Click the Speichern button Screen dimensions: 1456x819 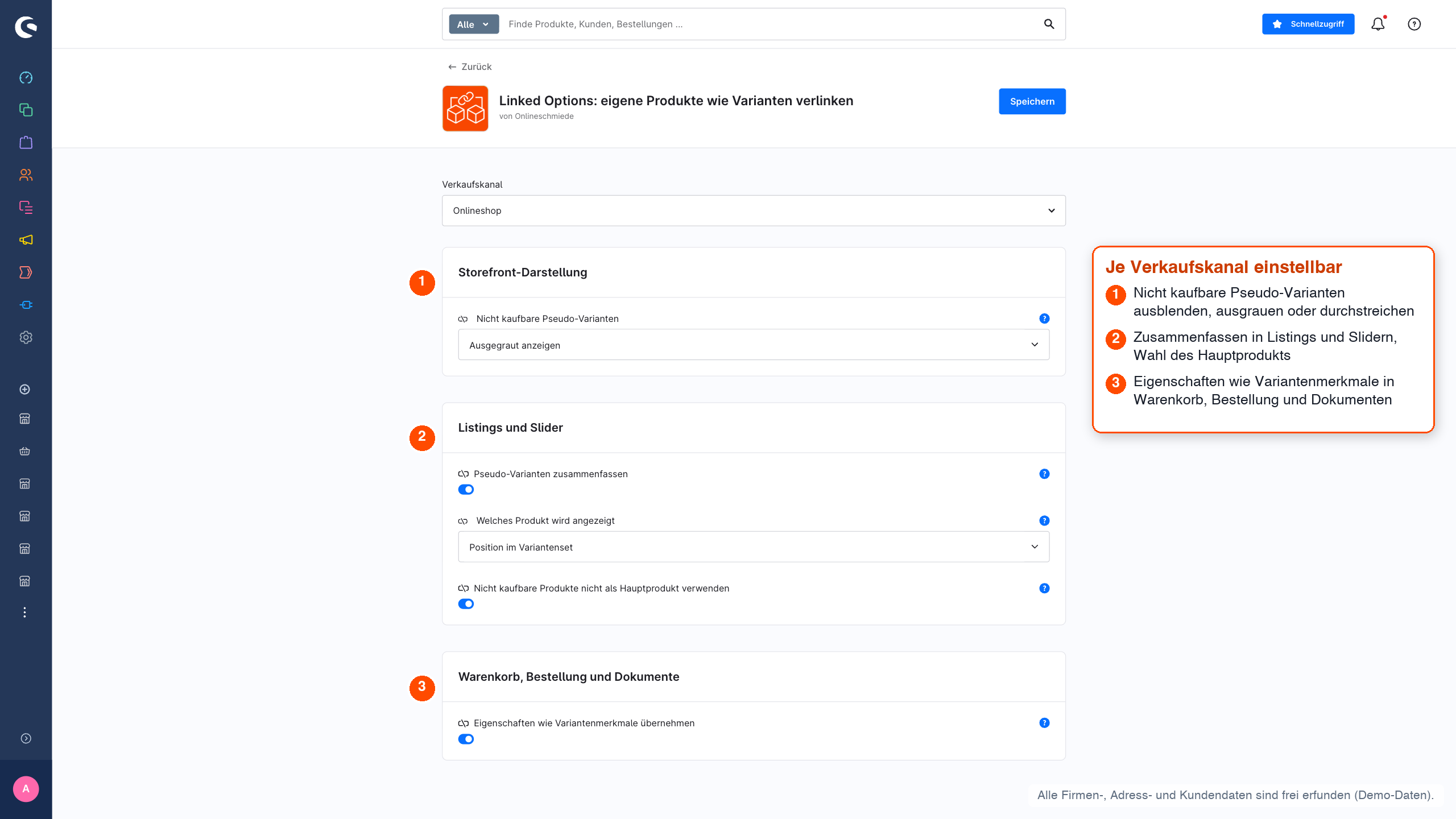(1032, 101)
